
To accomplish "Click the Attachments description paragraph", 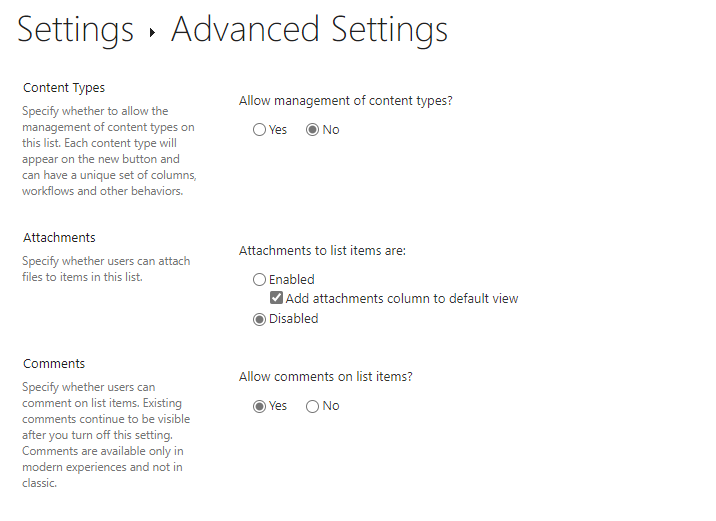I will pyautogui.click(x=106, y=269).
